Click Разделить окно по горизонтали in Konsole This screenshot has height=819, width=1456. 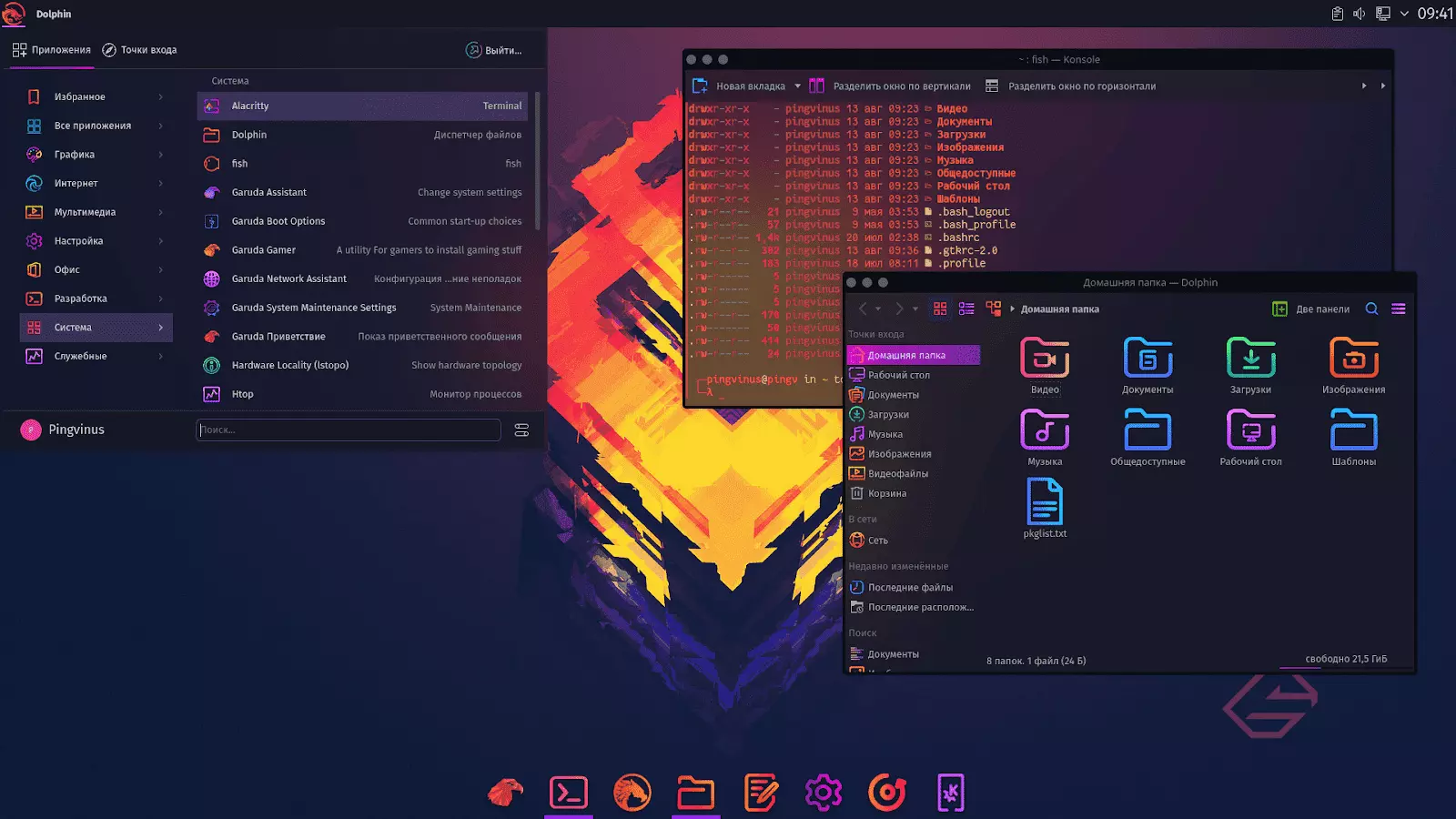click(x=1070, y=86)
